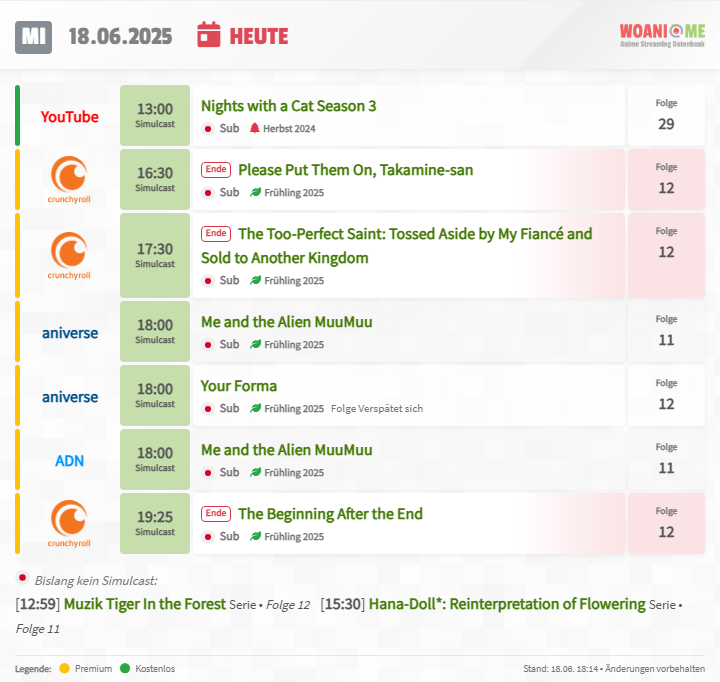Click the 19:25 Simulcast time box
720x682 pixels.
pyautogui.click(x=155, y=523)
